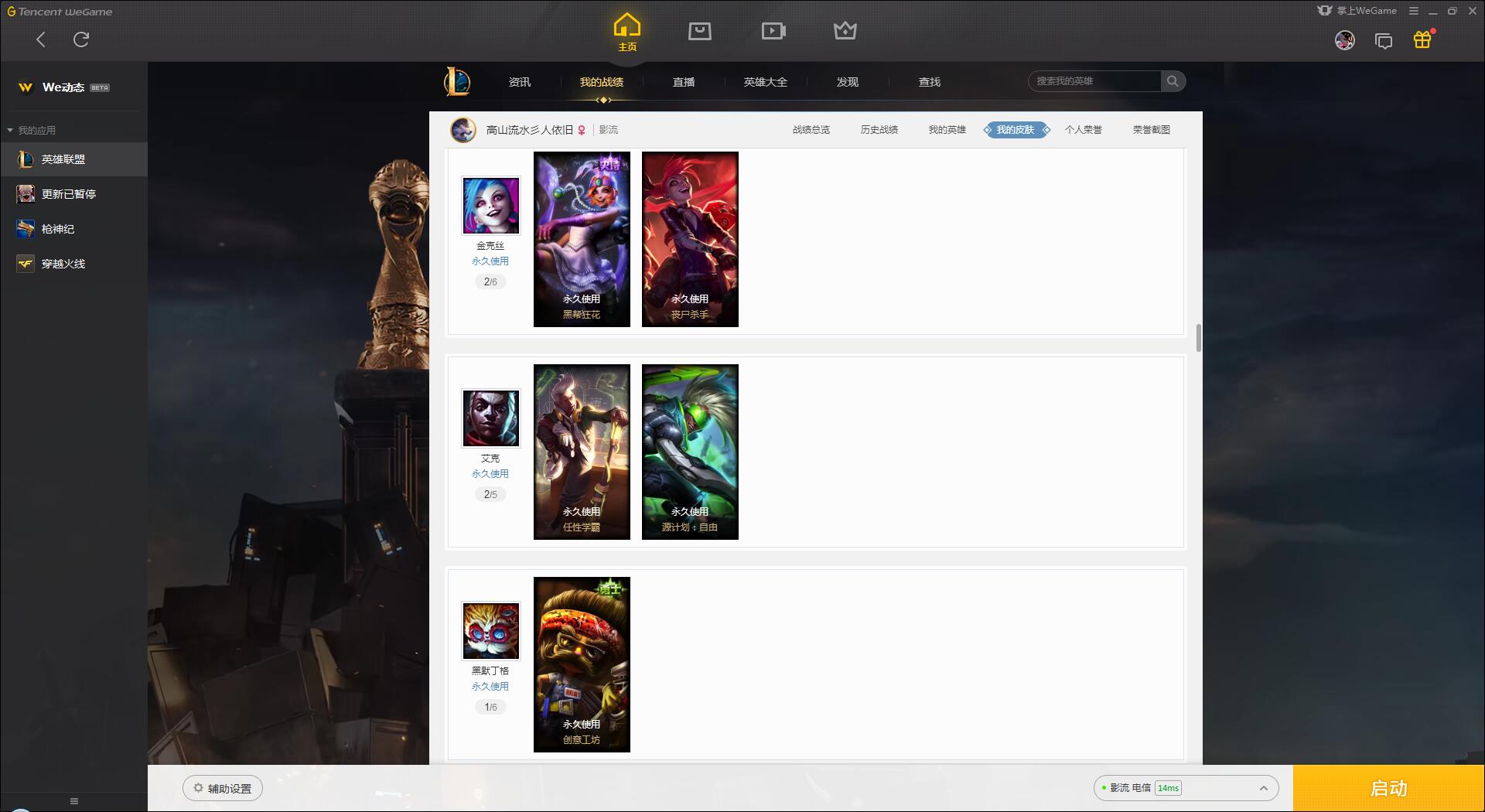Click the League of Legends logo
Viewport: 1485px width, 812px height.
tap(457, 81)
